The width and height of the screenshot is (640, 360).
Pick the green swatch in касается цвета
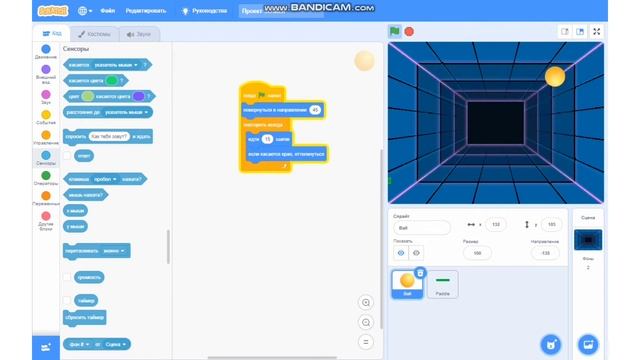pos(111,80)
